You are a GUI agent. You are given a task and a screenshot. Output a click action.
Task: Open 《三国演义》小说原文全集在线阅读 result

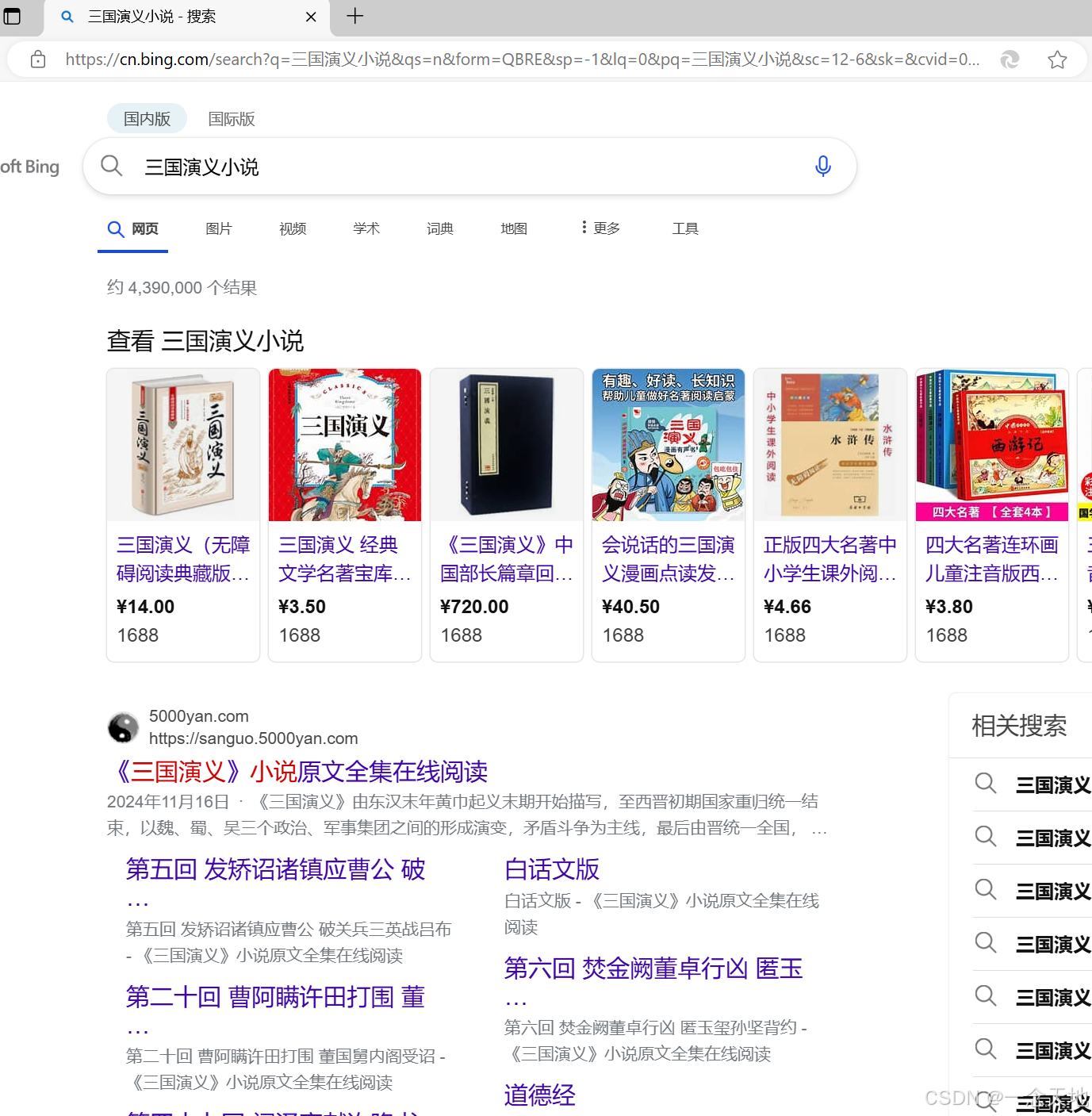click(x=297, y=771)
